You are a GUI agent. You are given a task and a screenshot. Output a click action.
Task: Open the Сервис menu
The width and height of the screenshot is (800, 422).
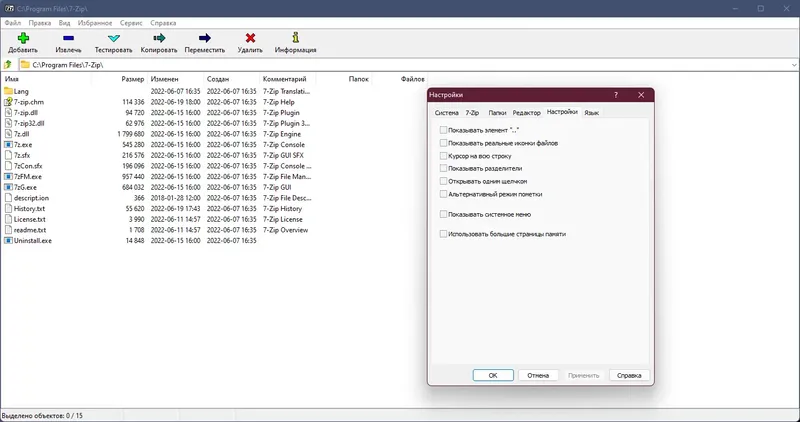(x=131, y=23)
